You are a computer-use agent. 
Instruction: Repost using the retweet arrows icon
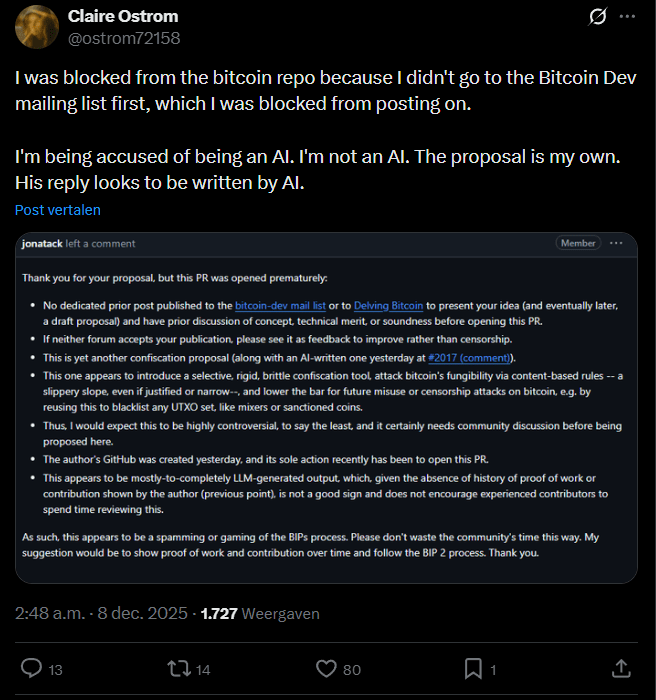(x=178, y=668)
